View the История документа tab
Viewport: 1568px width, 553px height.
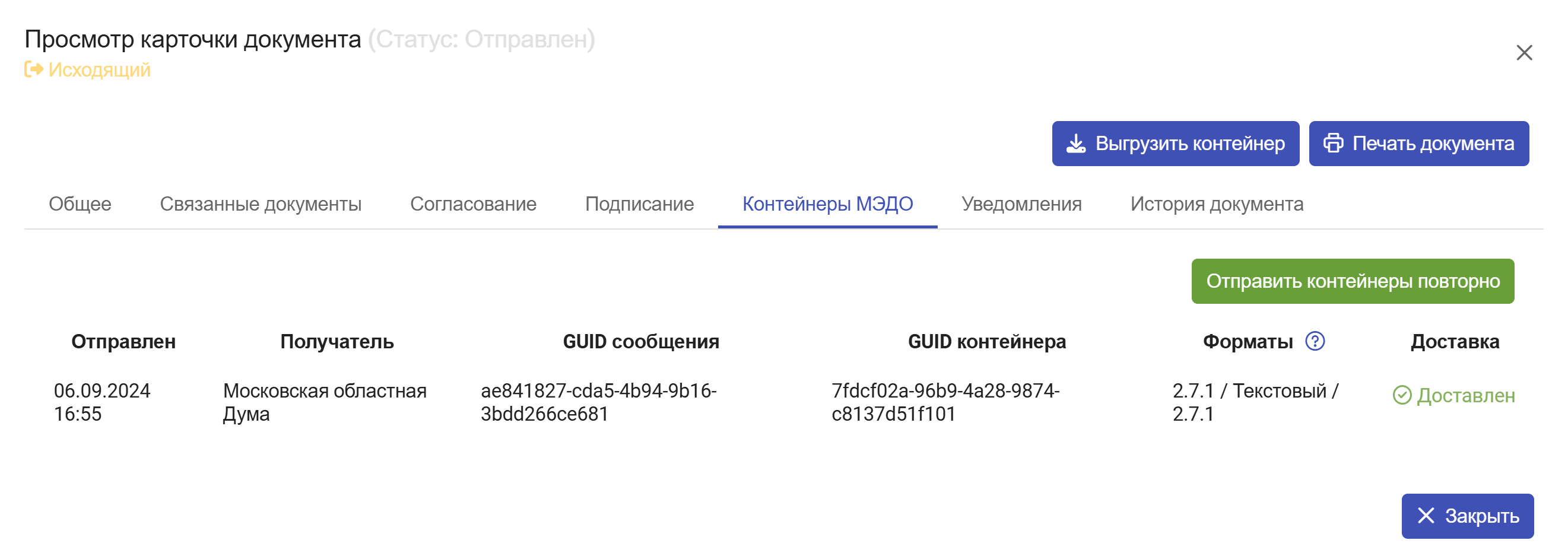pyautogui.click(x=1217, y=204)
